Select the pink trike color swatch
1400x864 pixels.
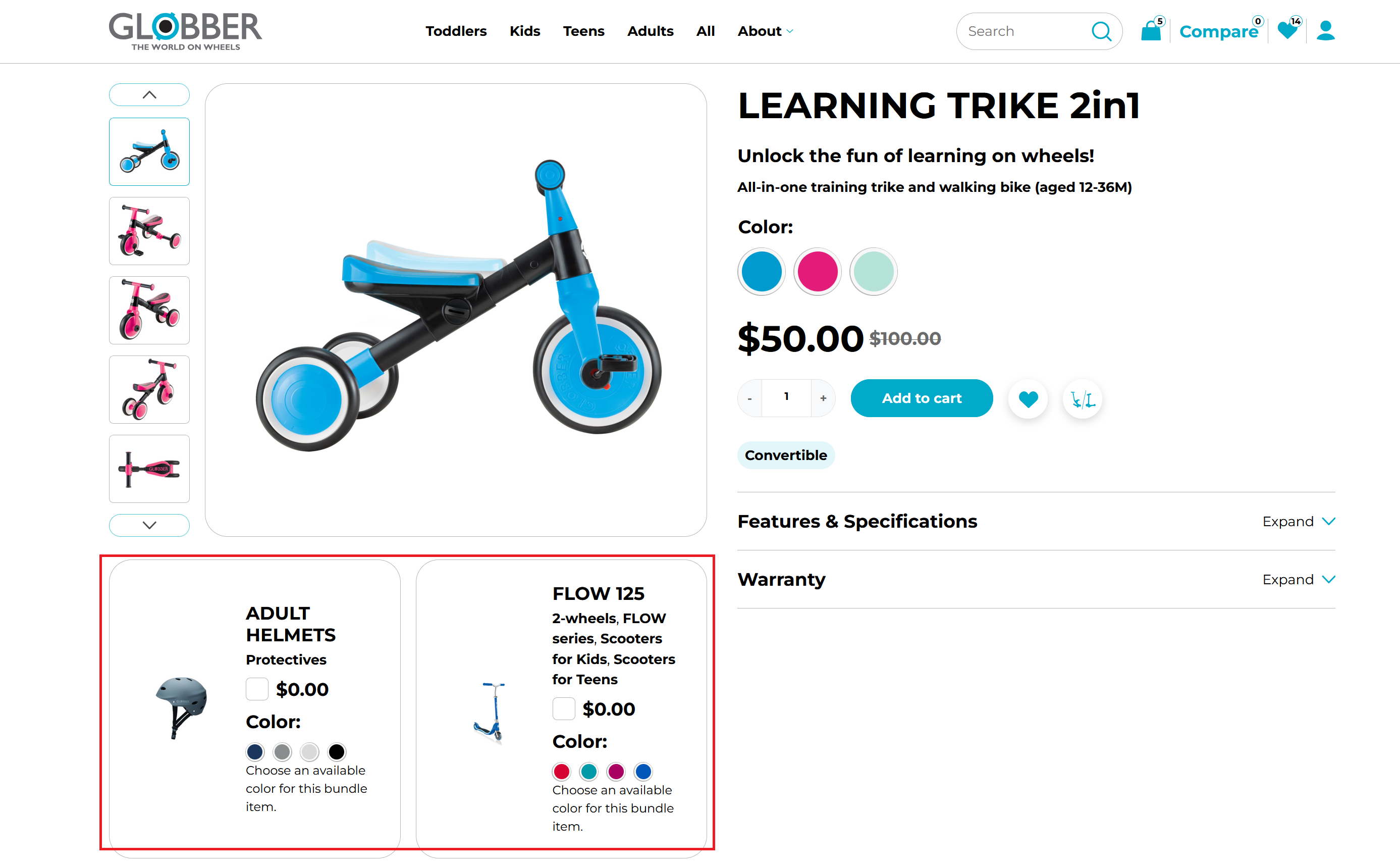[x=817, y=272]
